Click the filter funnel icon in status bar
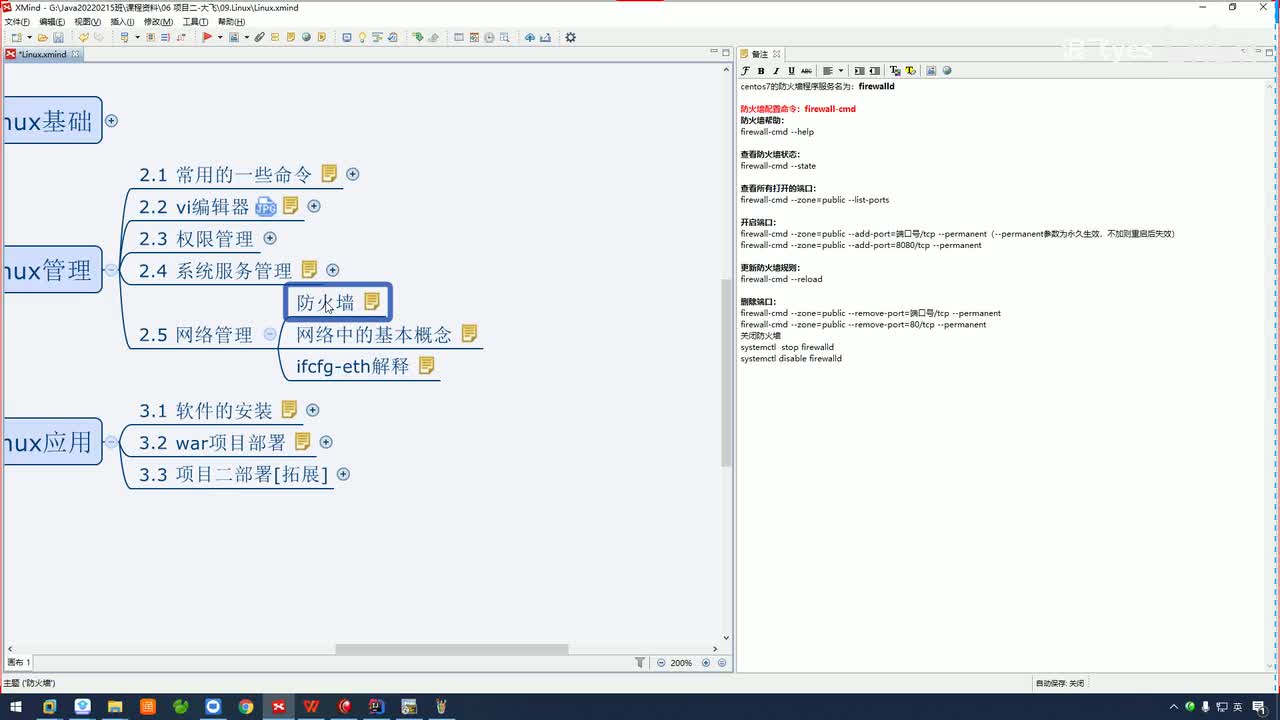Screen dimensions: 1280x720 [640, 663]
